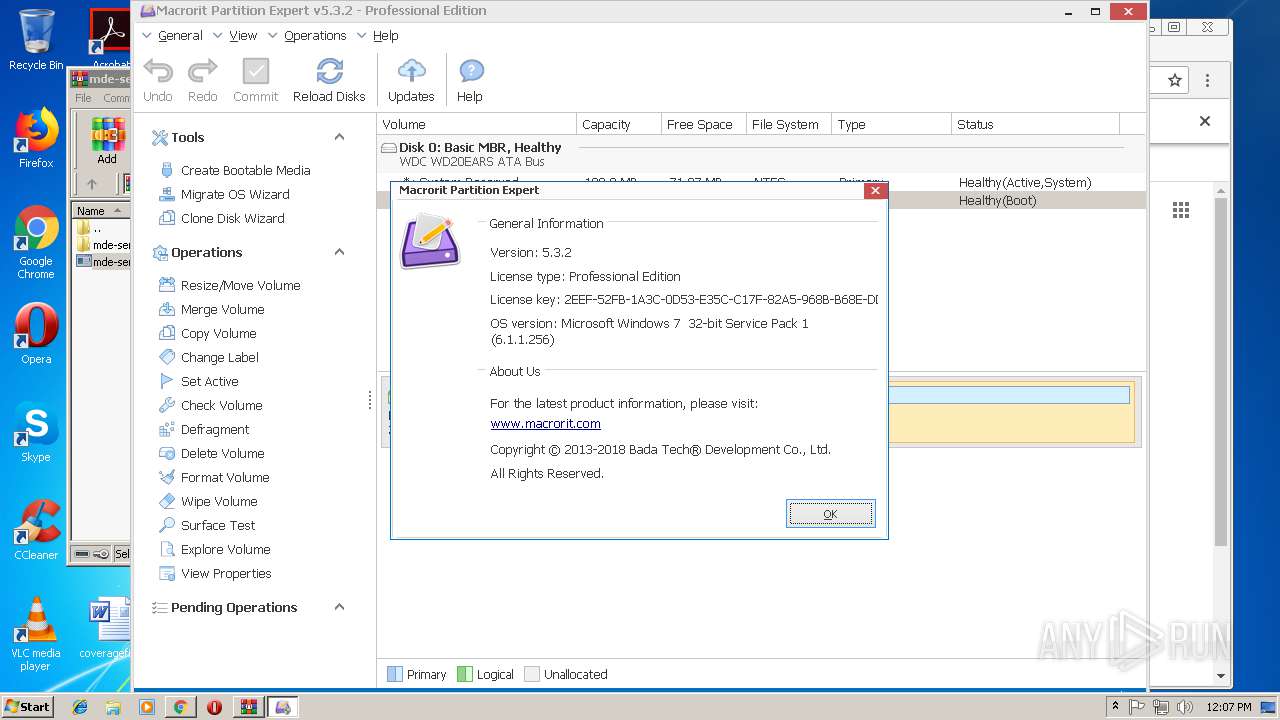Viewport: 1280px width, 720px height.
Task: Select the Disk 0 Basic MBR row
Action: [761, 154]
